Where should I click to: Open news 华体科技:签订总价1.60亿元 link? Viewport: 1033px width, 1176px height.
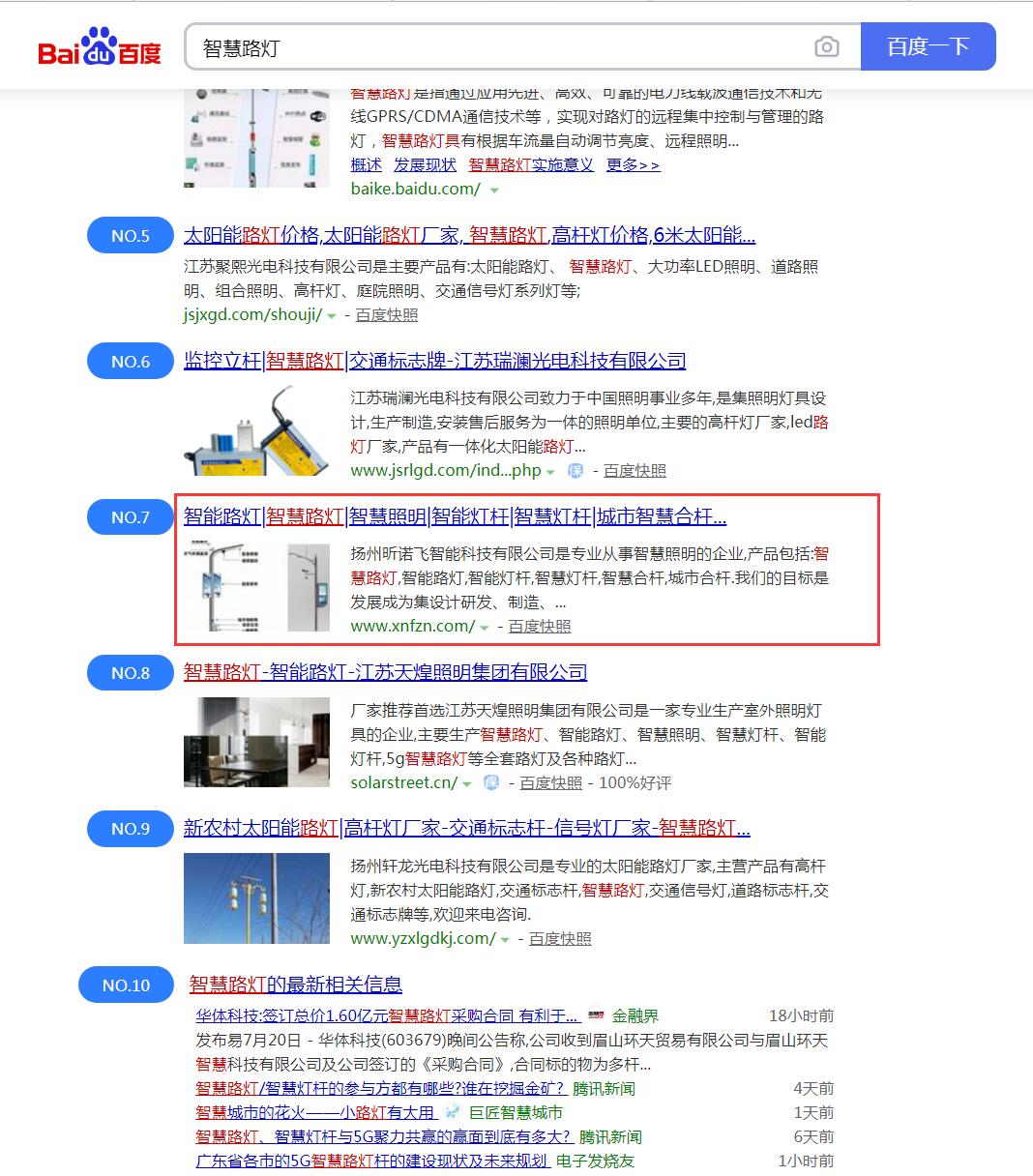(x=387, y=1015)
